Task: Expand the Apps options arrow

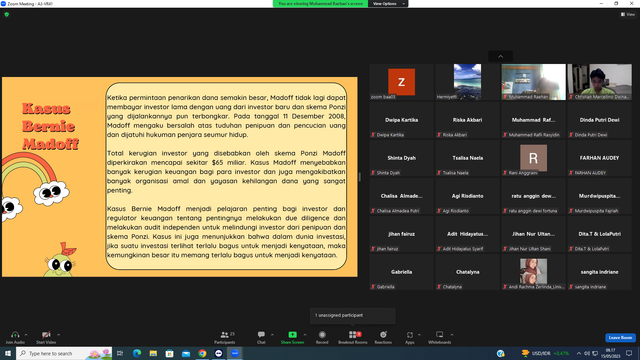Action: [x=419, y=335]
